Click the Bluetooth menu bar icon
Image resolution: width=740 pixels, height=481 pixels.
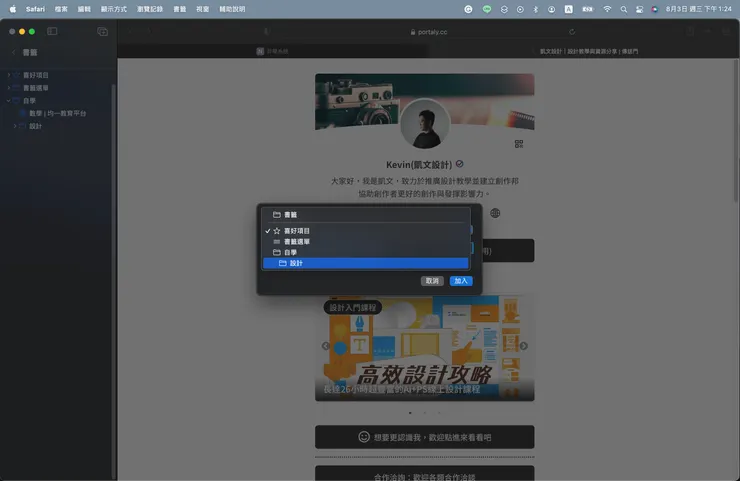coord(535,9)
